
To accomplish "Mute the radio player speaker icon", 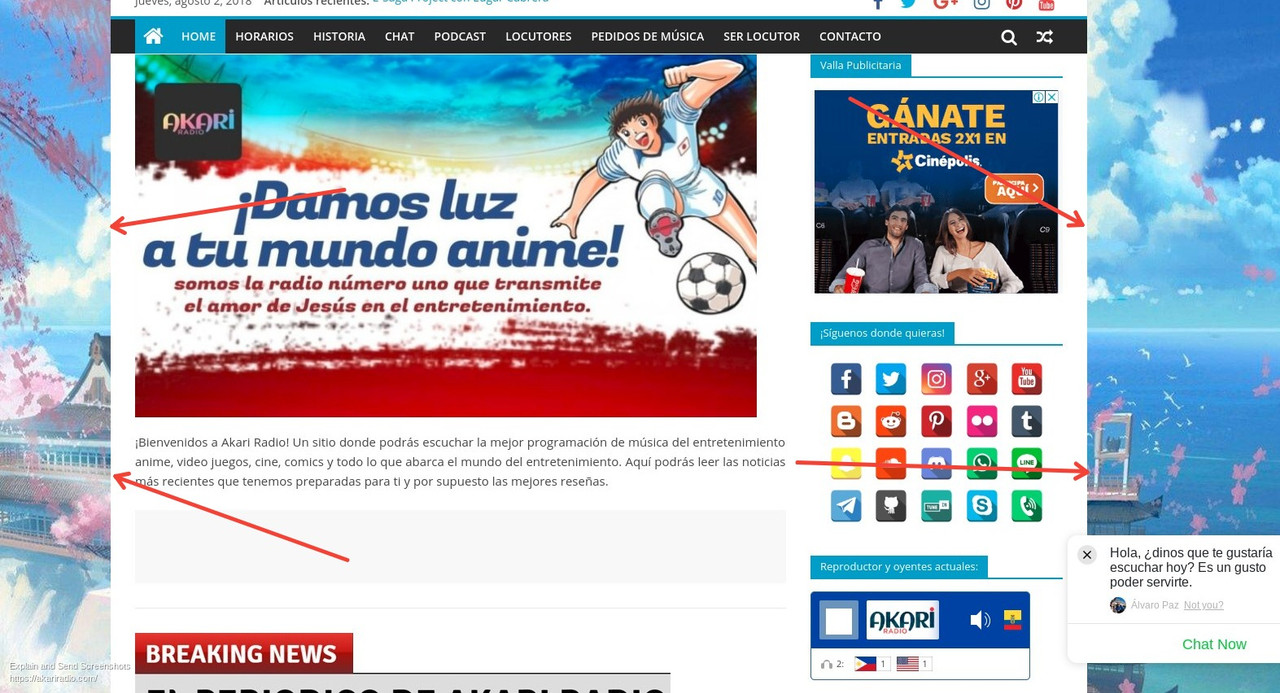I will [x=980, y=620].
